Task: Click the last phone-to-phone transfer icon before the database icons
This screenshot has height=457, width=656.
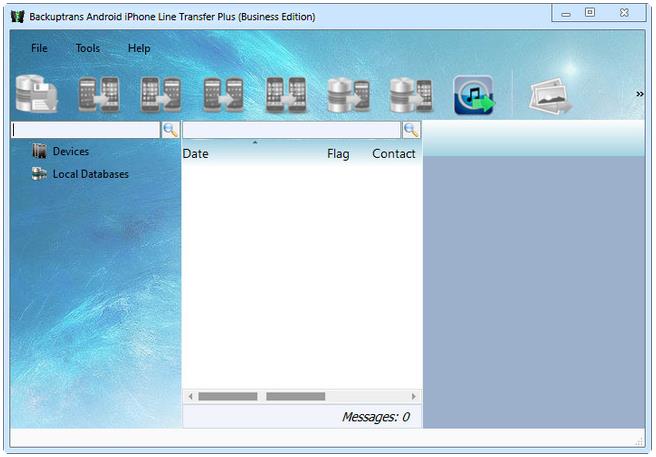Action: click(286, 95)
